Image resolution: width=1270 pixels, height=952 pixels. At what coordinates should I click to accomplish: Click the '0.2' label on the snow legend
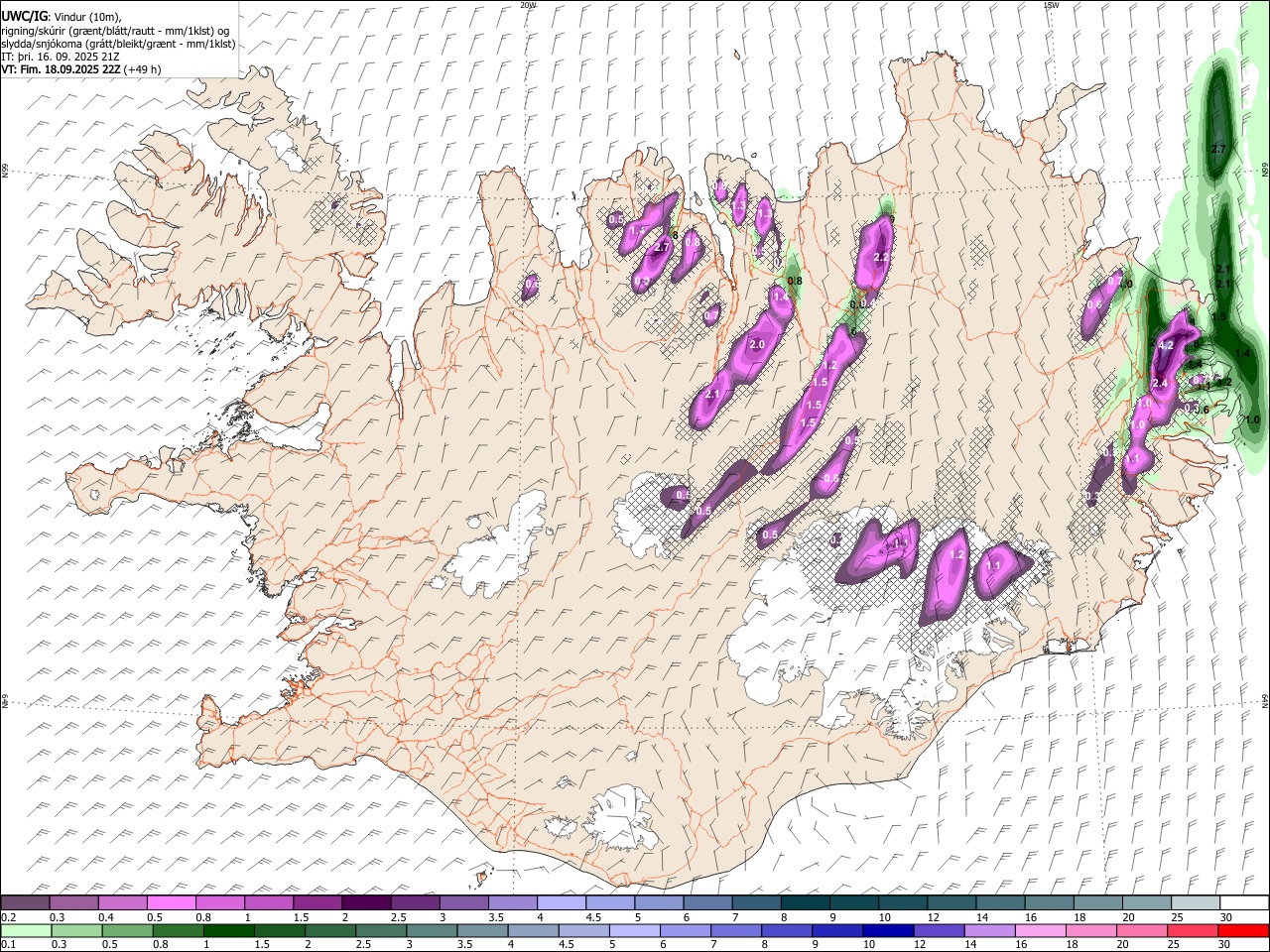(x=8, y=917)
